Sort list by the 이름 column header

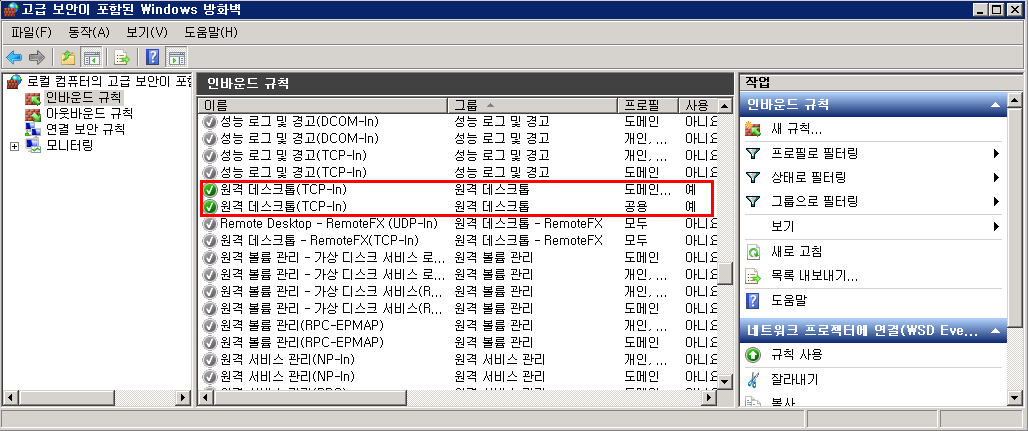[323, 105]
